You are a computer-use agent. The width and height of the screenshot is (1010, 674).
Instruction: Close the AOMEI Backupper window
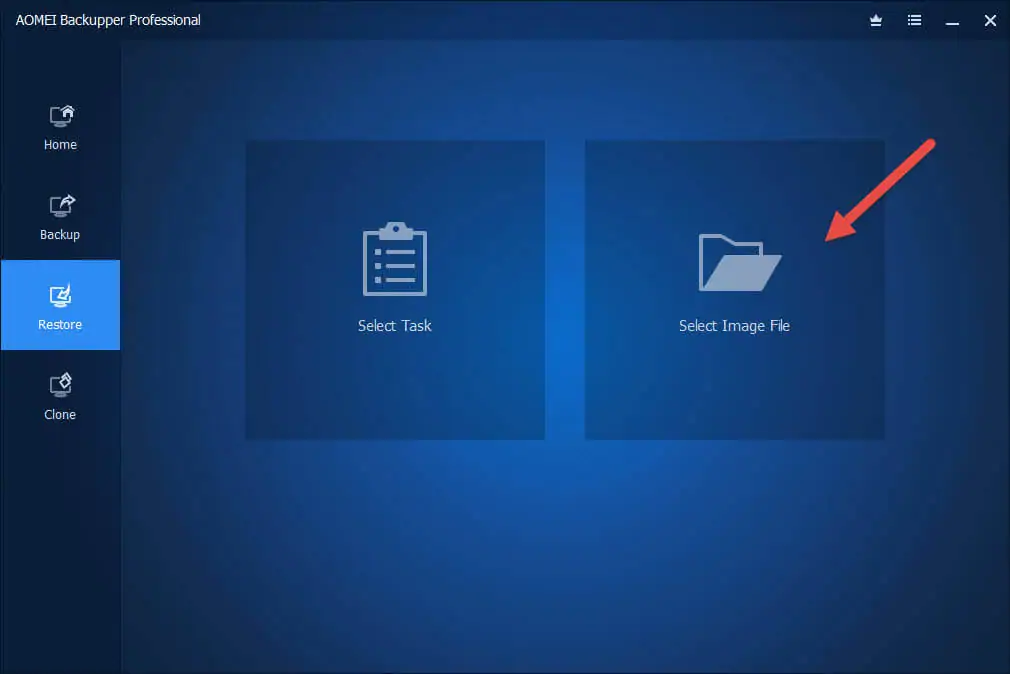[990, 21]
